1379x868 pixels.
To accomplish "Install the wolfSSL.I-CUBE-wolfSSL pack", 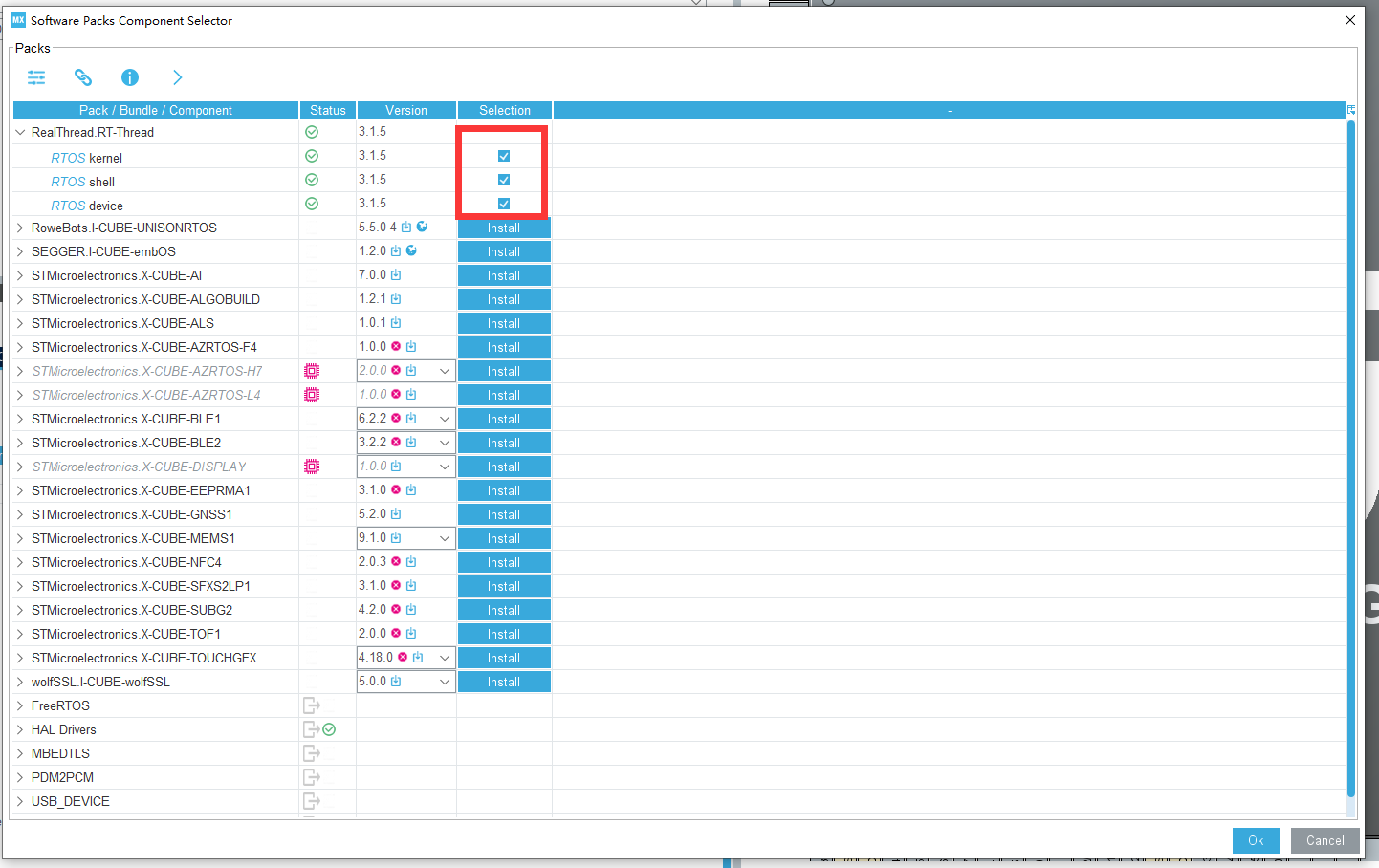I will 504,682.
